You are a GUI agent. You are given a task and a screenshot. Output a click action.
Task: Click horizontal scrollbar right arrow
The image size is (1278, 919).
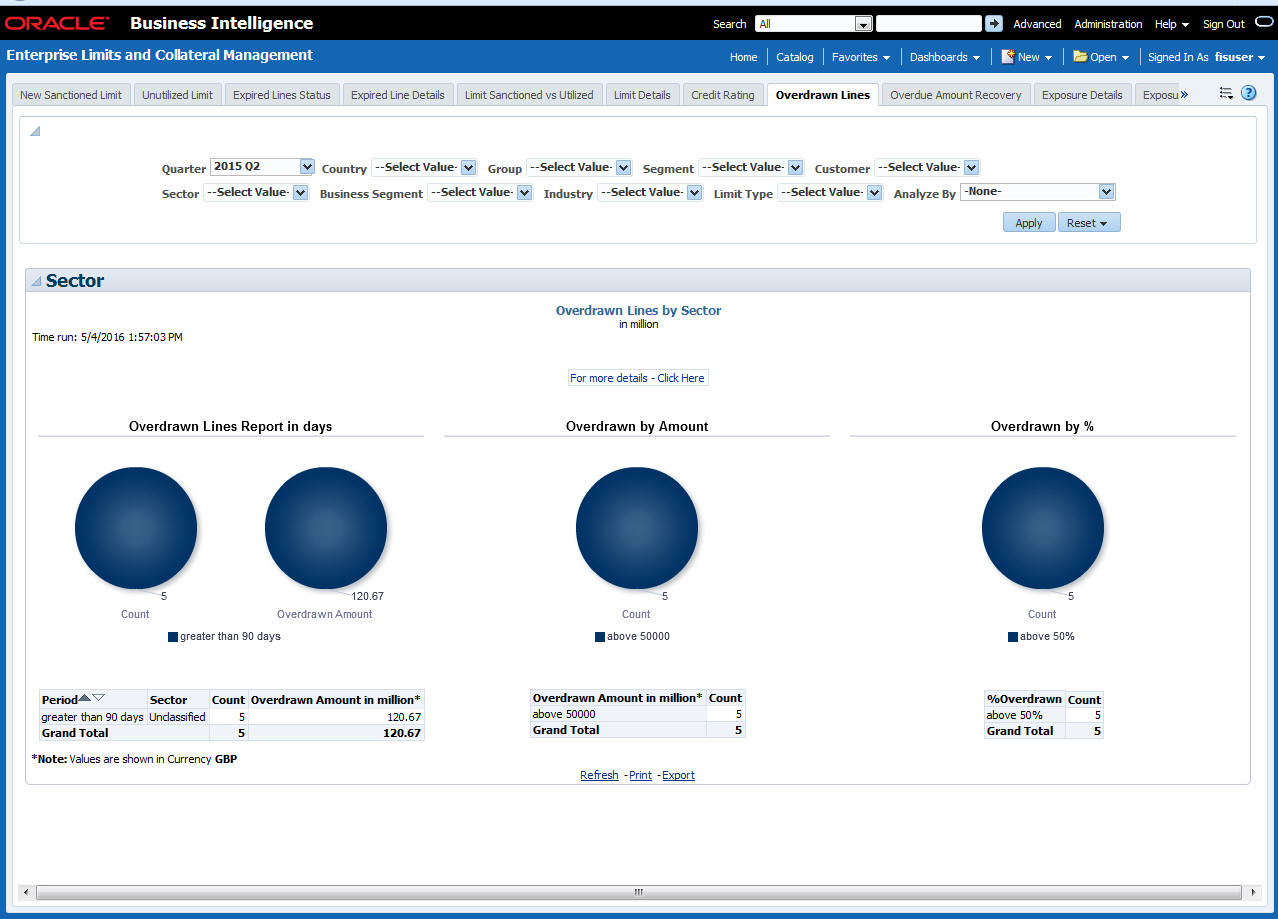coord(1254,891)
